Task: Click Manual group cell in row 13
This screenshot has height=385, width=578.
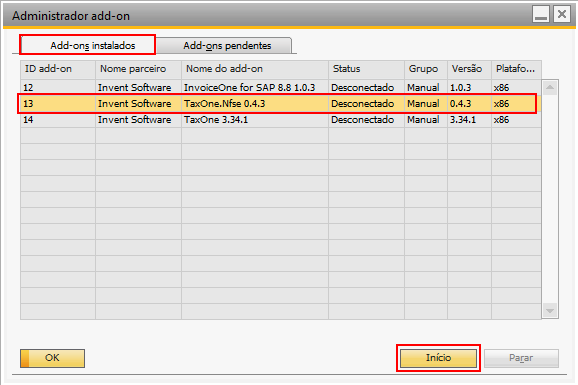Action: [426, 104]
